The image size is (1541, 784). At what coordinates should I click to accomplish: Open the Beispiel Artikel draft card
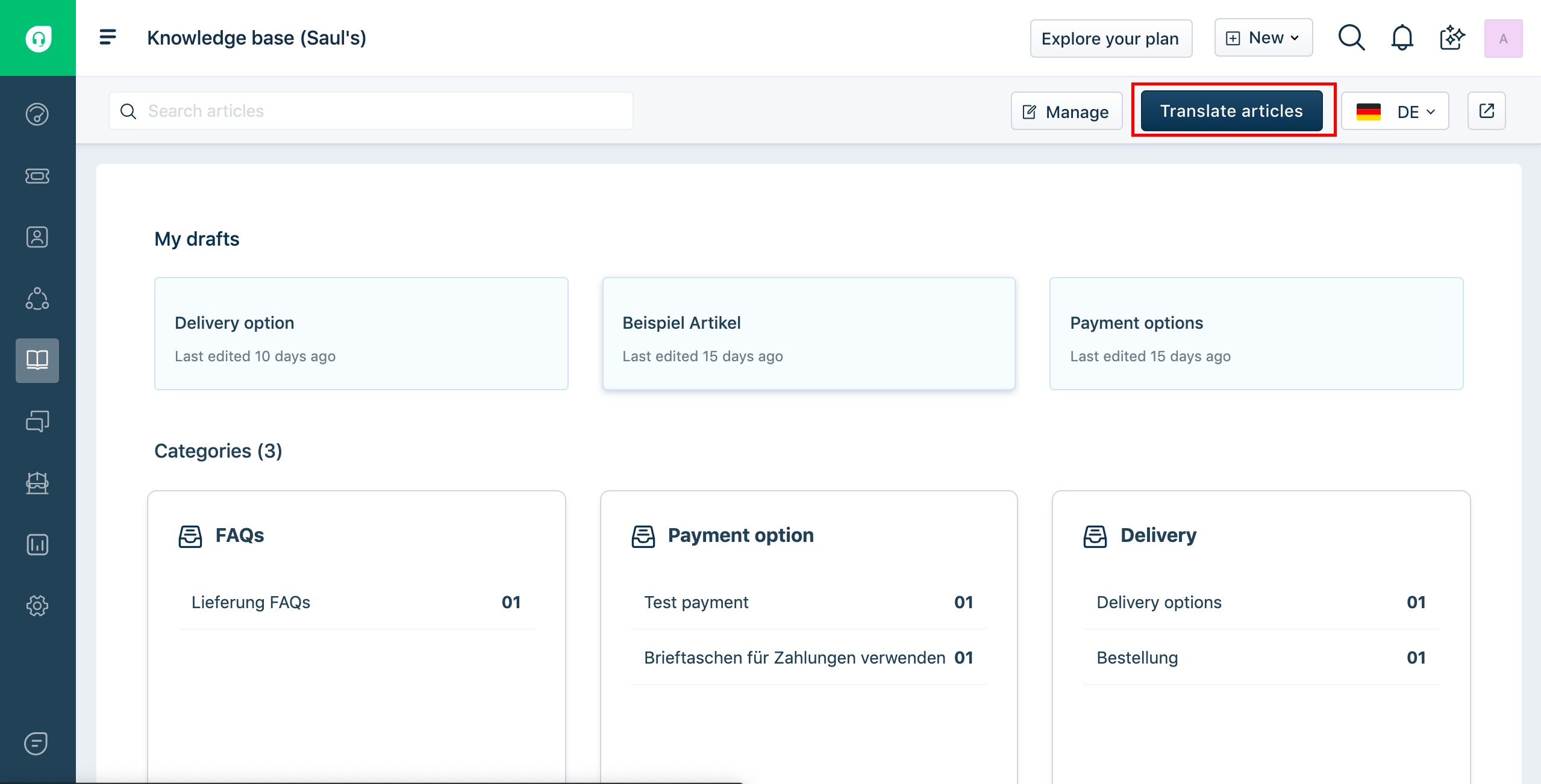809,334
